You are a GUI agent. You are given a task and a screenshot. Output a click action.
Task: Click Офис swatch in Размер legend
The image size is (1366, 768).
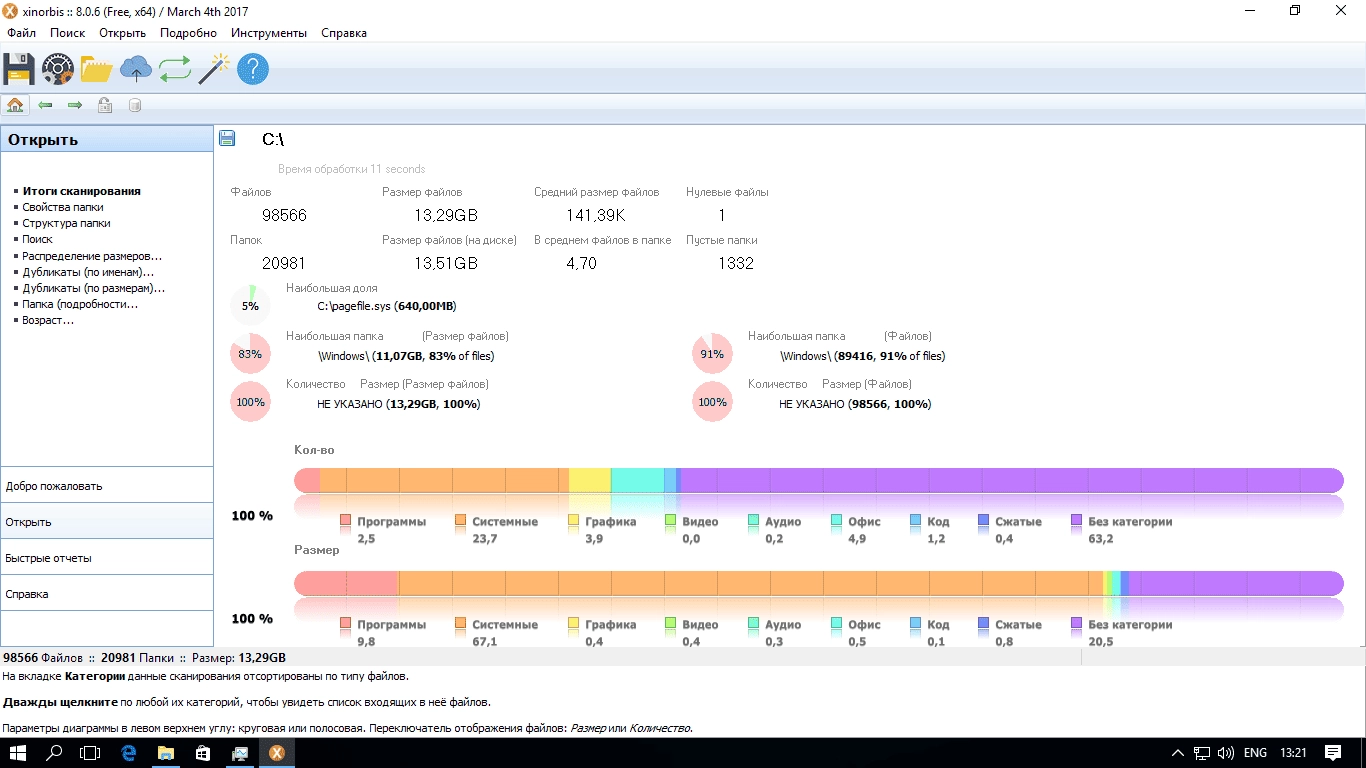[837, 624]
